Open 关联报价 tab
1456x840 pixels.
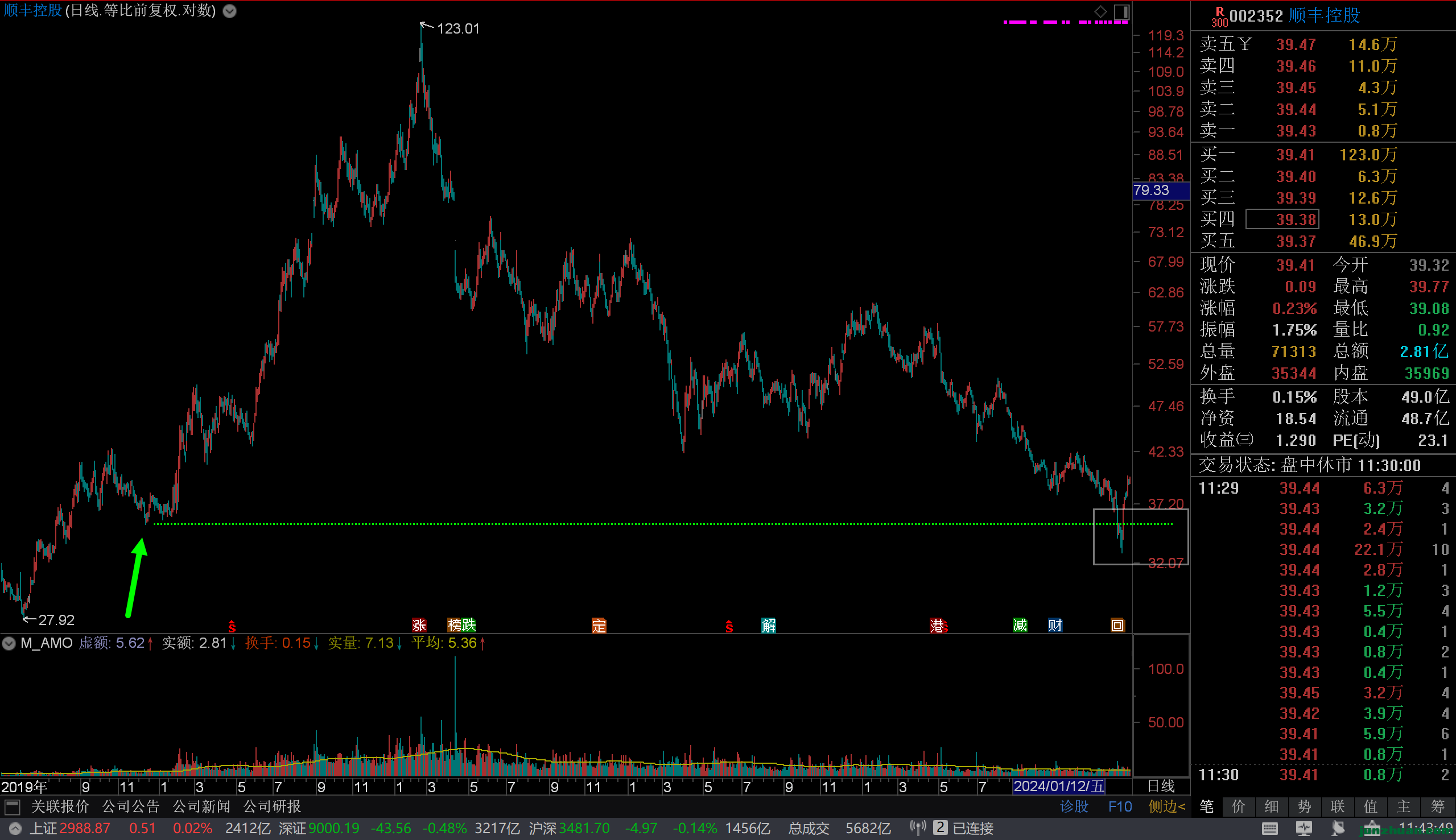coord(60,806)
